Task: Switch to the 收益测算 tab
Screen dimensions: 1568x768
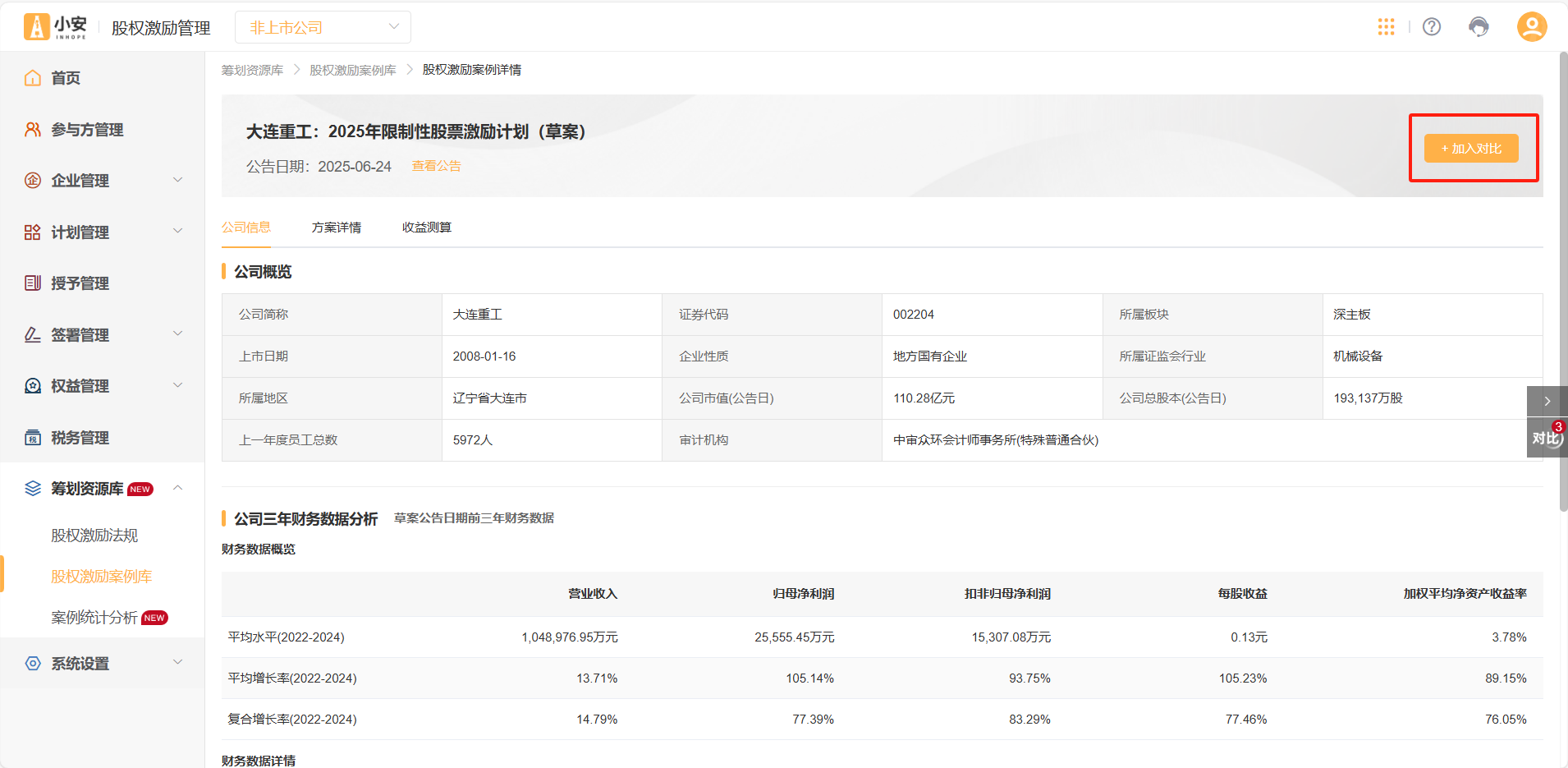Action: click(427, 228)
